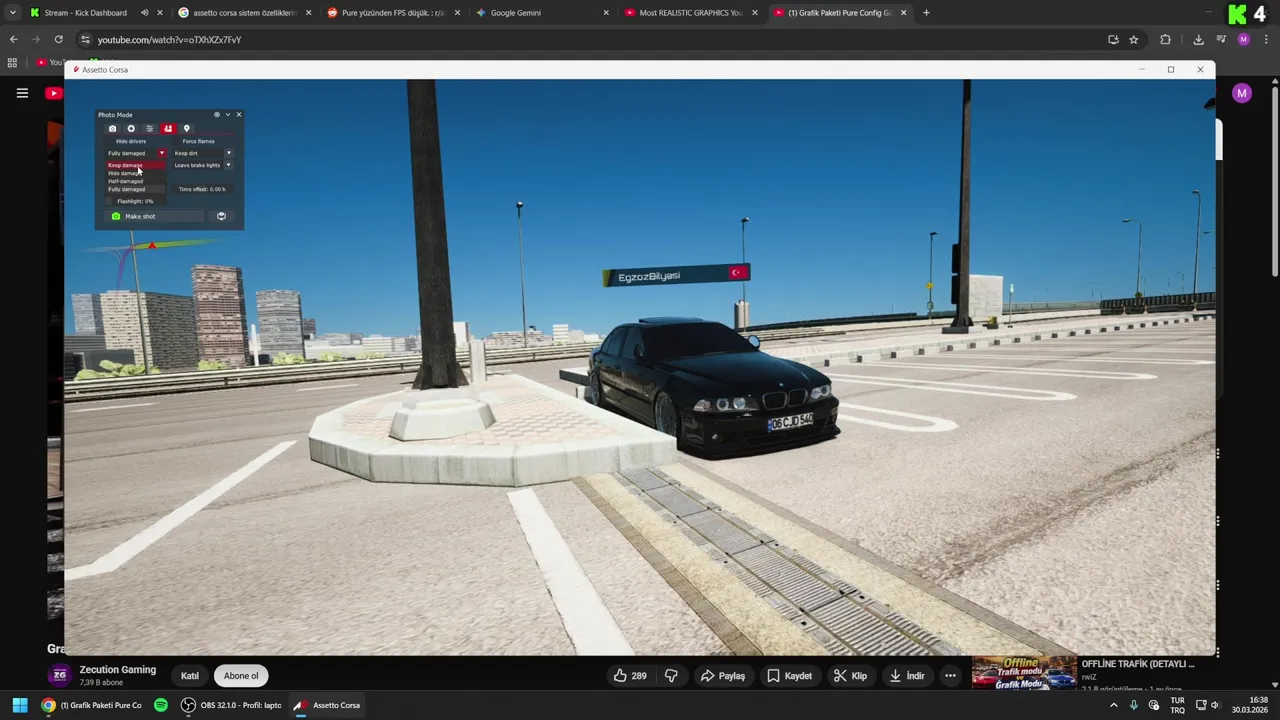Open Zecution Gaming channel avatar

(x=60, y=675)
